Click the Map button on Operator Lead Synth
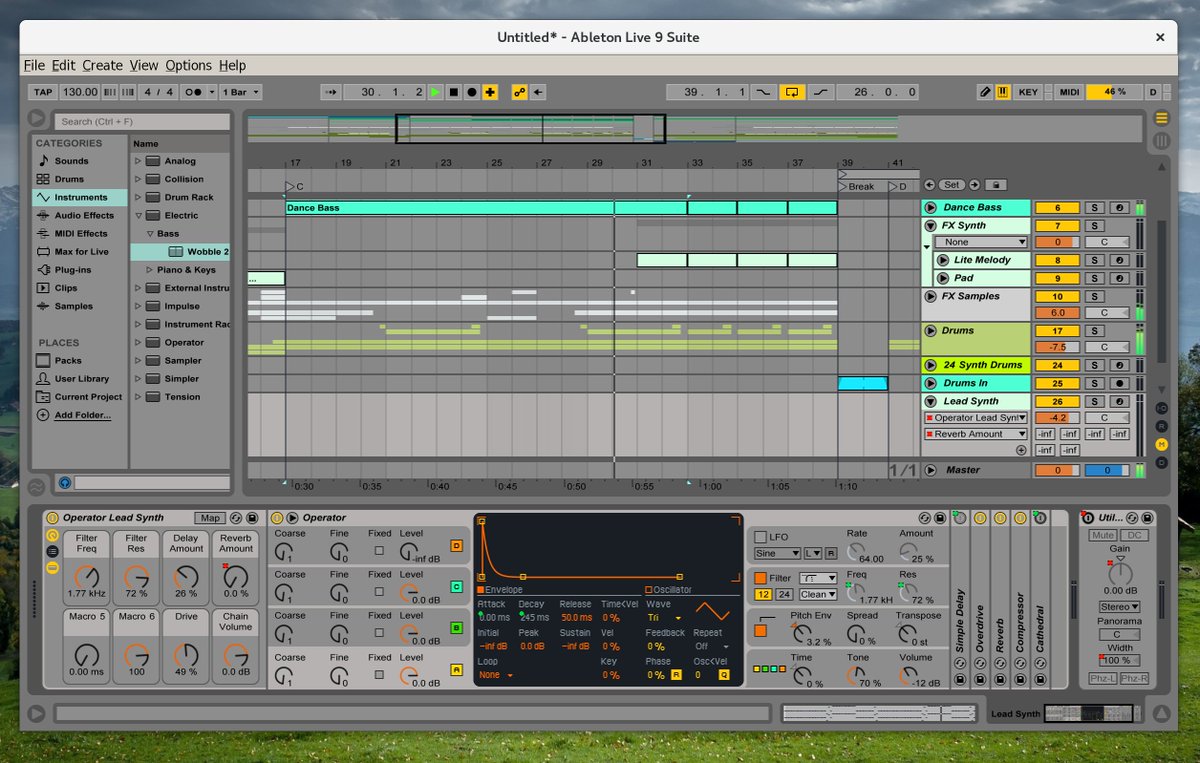1200x763 pixels. pyautogui.click(x=210, y=518)
